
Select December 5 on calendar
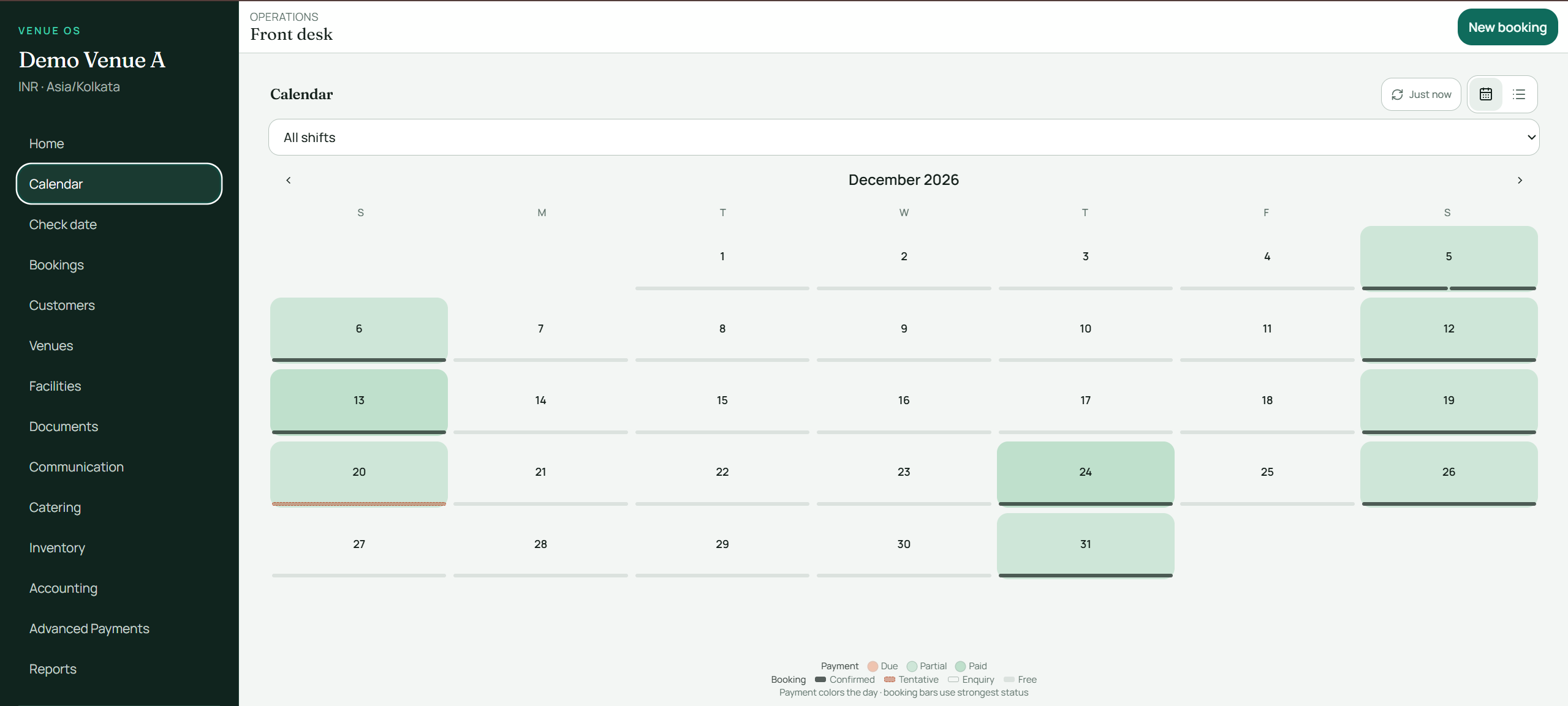[1449, 258]
